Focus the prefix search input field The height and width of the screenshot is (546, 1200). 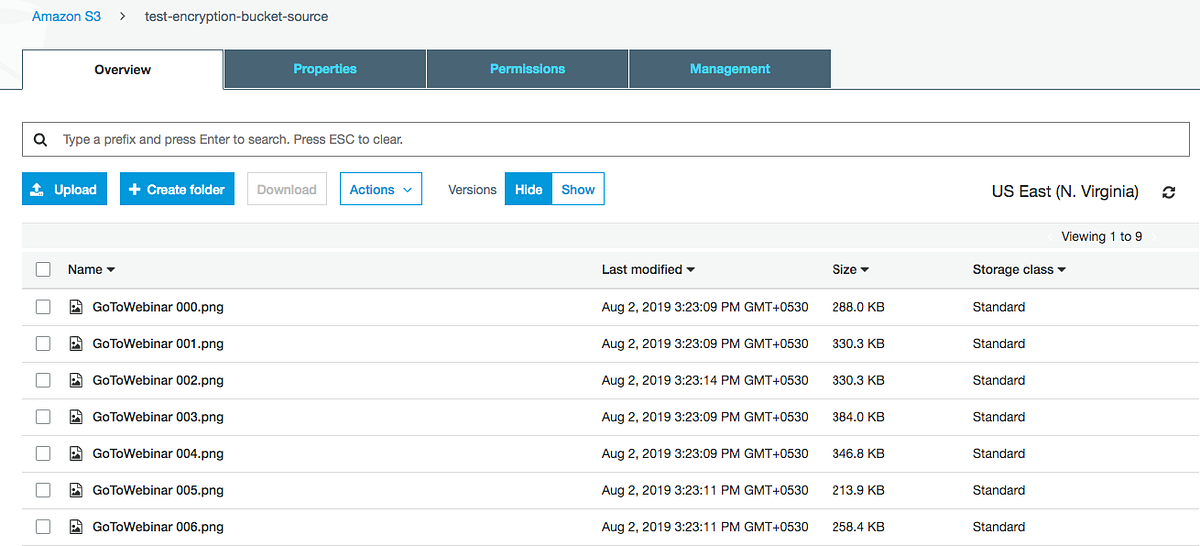coord(606,140)
